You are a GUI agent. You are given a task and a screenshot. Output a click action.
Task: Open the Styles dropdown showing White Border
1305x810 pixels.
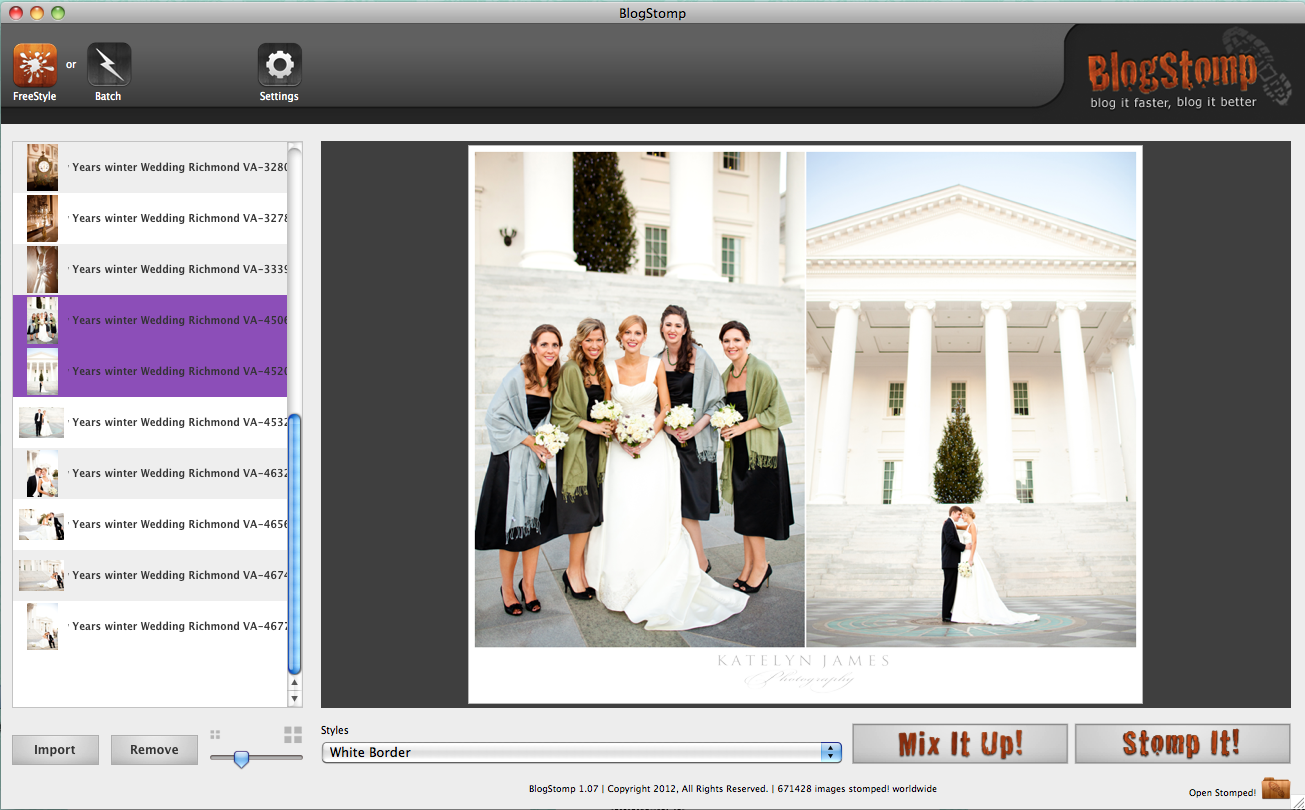click(581, 752)
